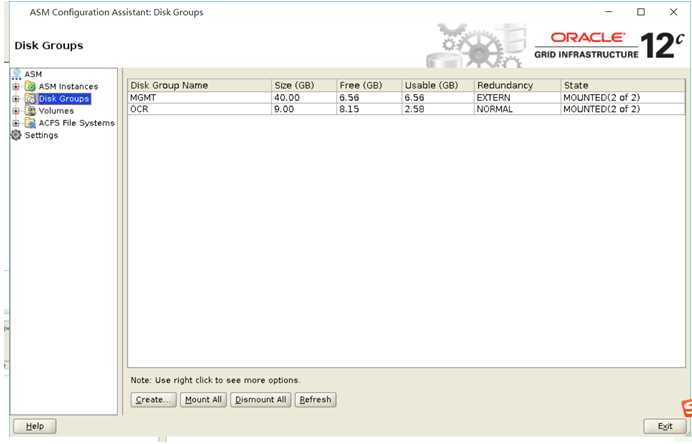Click the 8.15 free space cell
The image size is (692, 444).
click(369, 109)
